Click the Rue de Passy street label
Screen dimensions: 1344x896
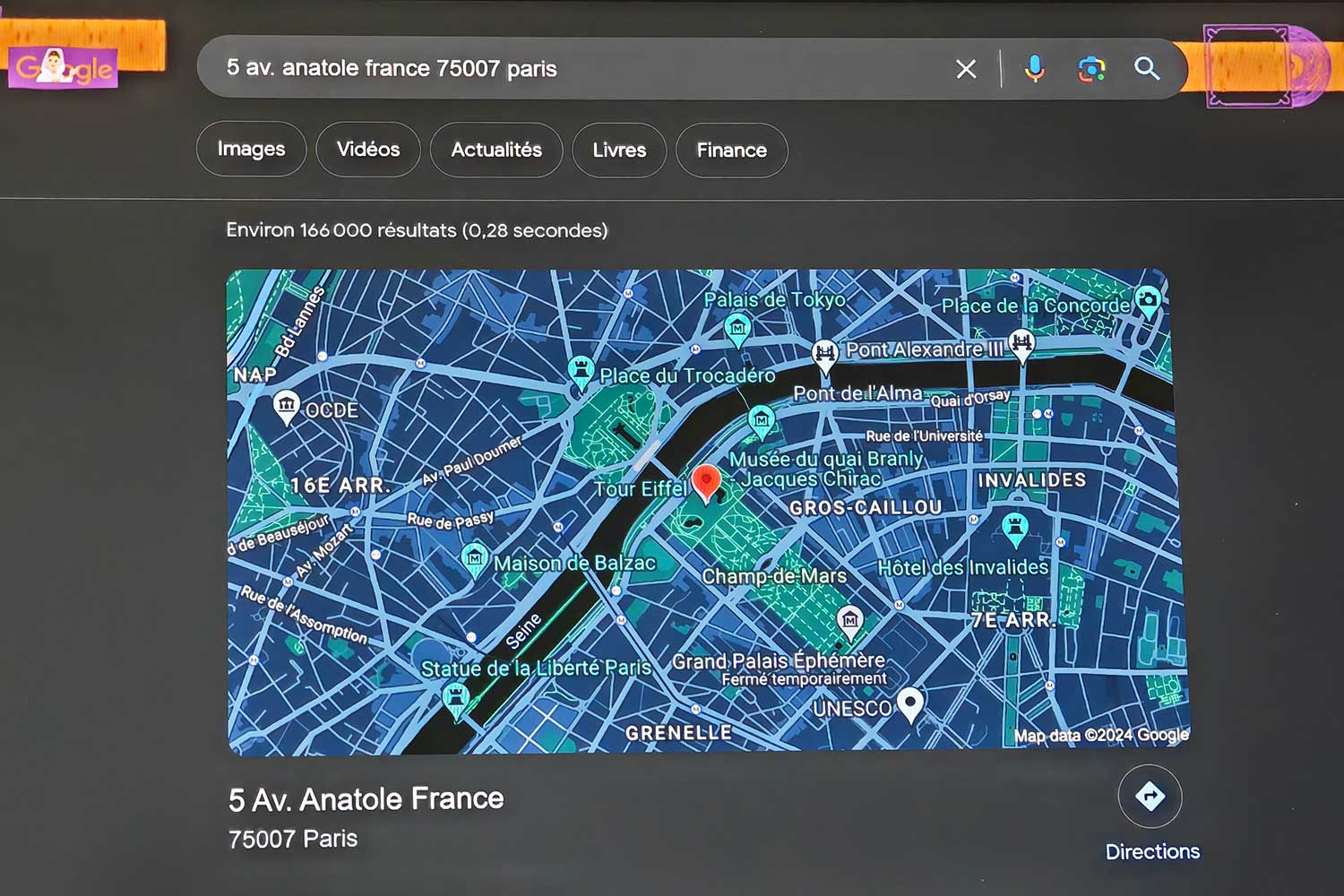coord(451,520)
